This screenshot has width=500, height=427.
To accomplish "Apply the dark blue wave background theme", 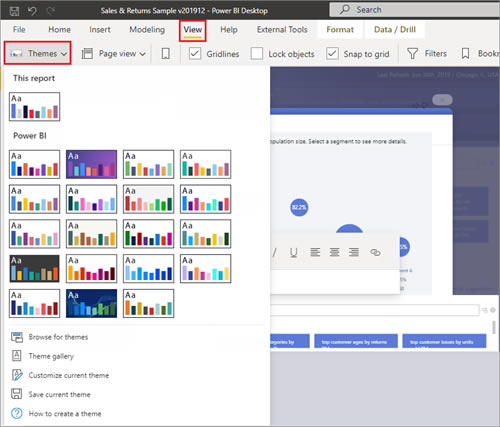I will click(x=91, y=303).
